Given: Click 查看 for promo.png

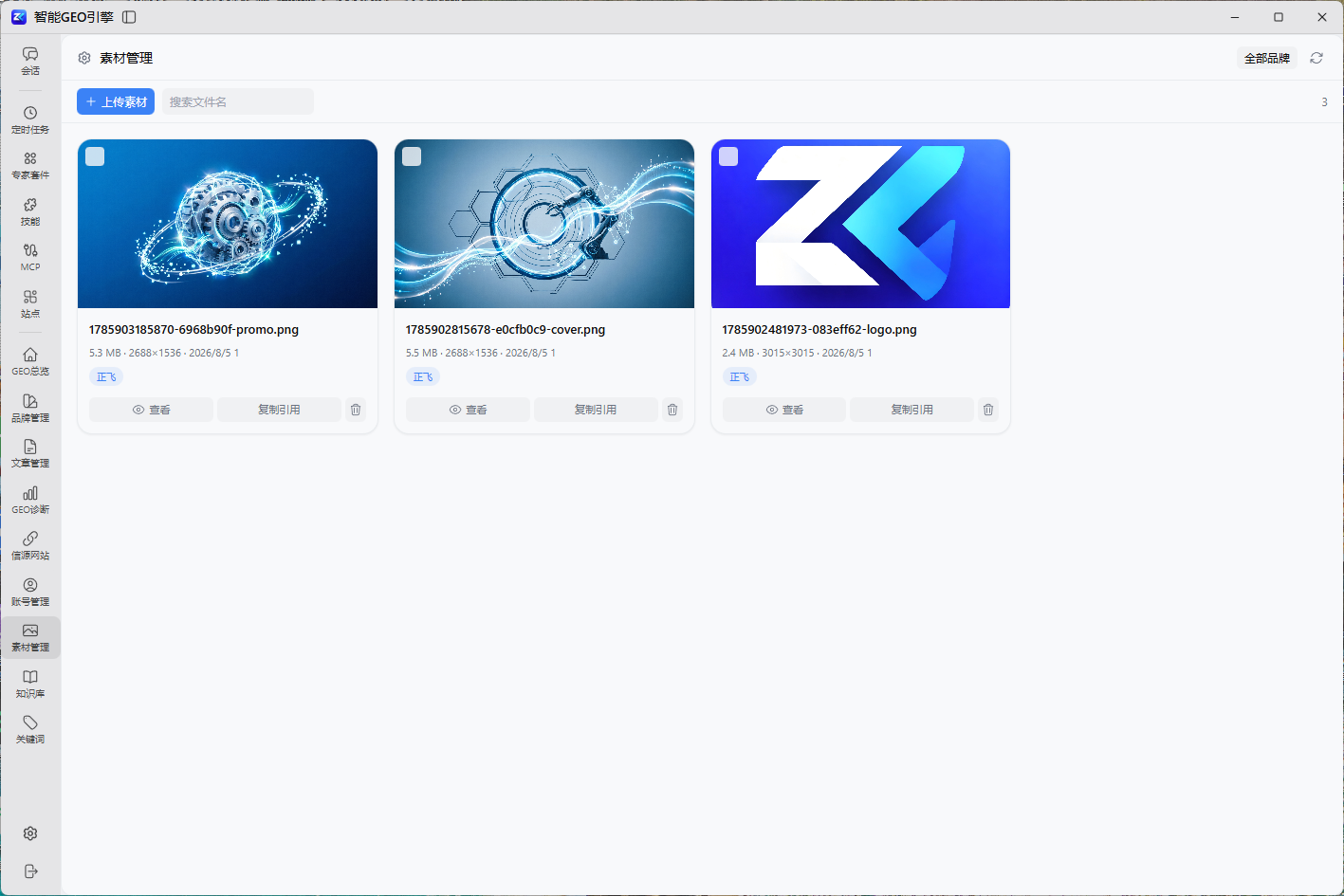Looking at the screenshot, I should pyautogui.click(x=151, y=410).
